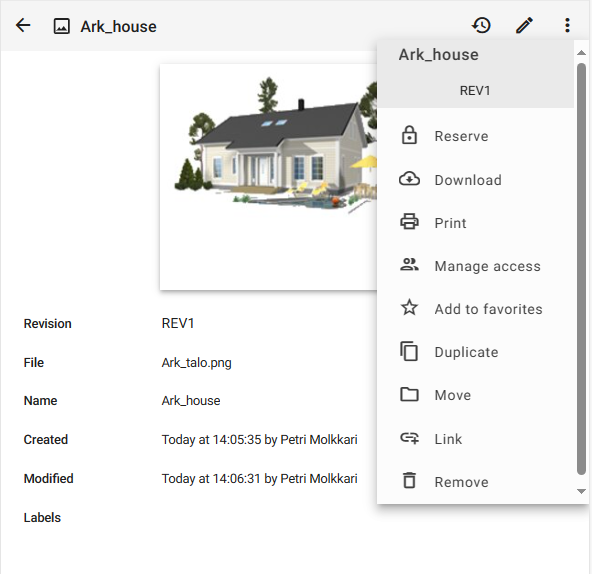592x574 pixels.
Task: Click the printer icon
Action: click(409, 222)
